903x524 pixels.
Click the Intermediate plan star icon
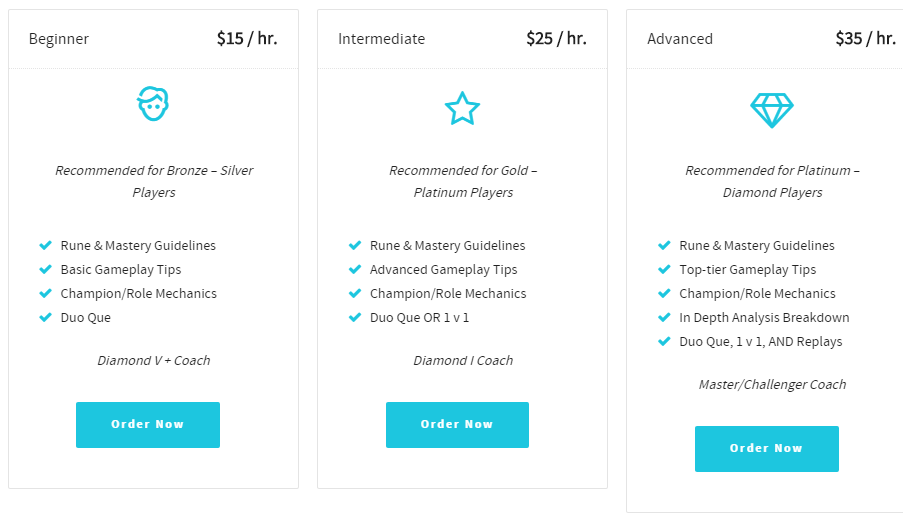(x=462, y=108)
